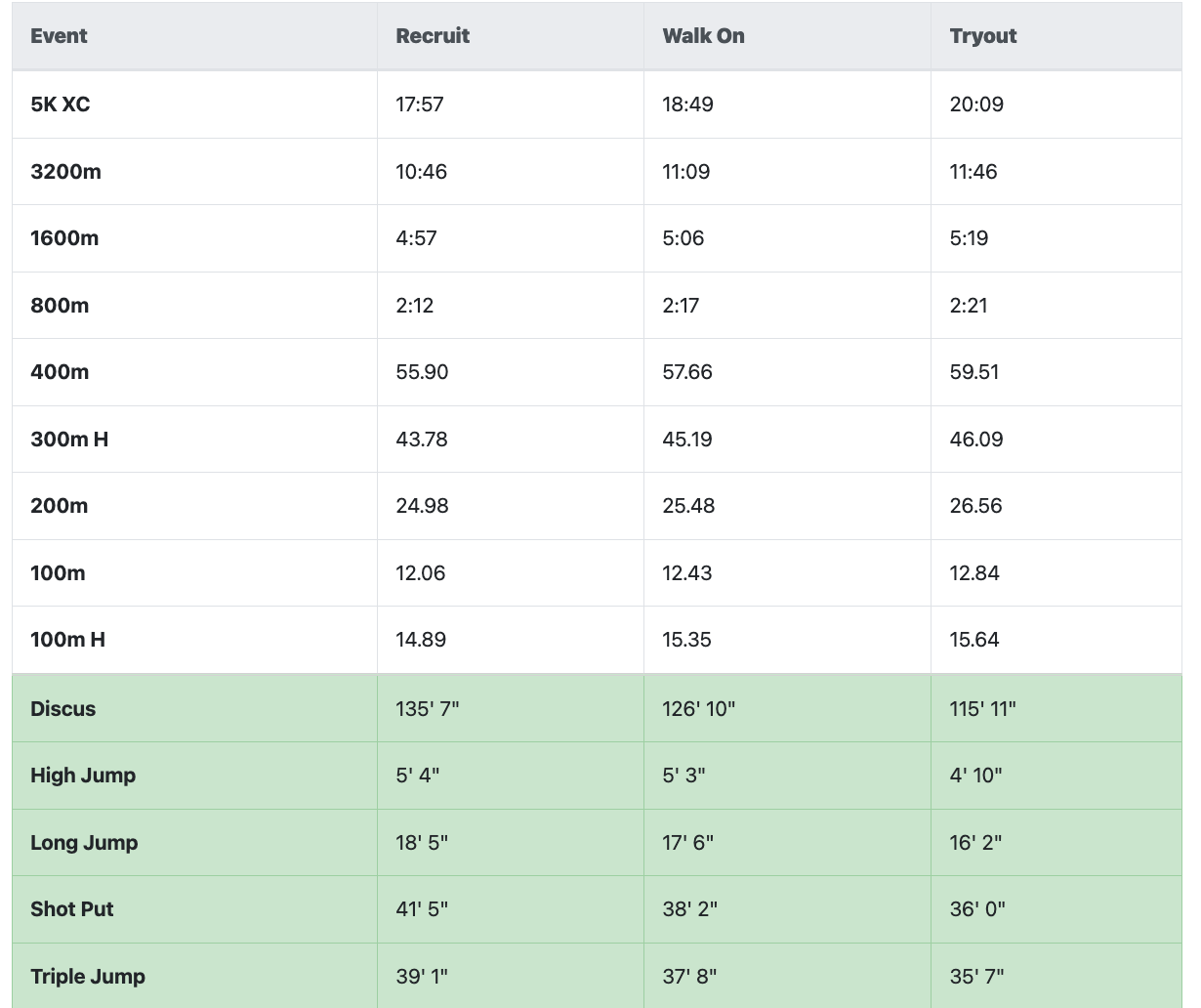1201x1008 pixels.
Task: Click the Triple Jump tryout mark 35' 7"
Action: coord(977,977)
